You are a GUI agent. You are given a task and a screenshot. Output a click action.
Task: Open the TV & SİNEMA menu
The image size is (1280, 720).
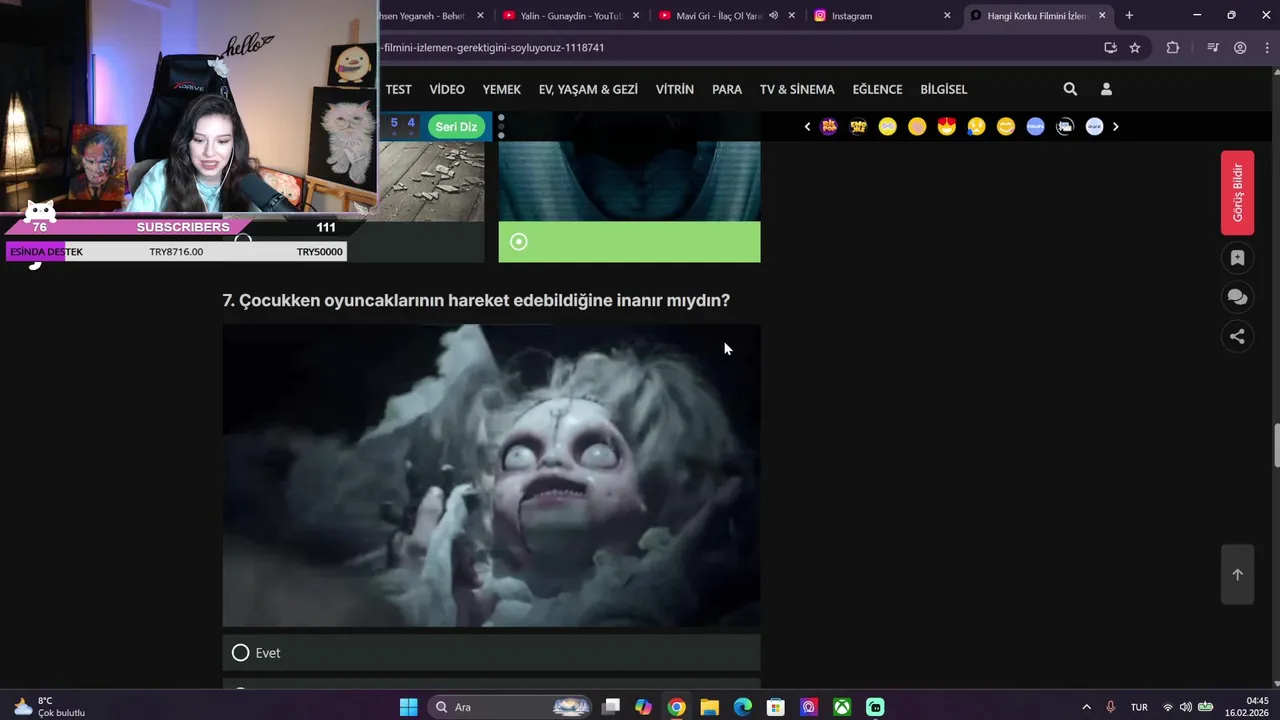(x=797, y=89)
